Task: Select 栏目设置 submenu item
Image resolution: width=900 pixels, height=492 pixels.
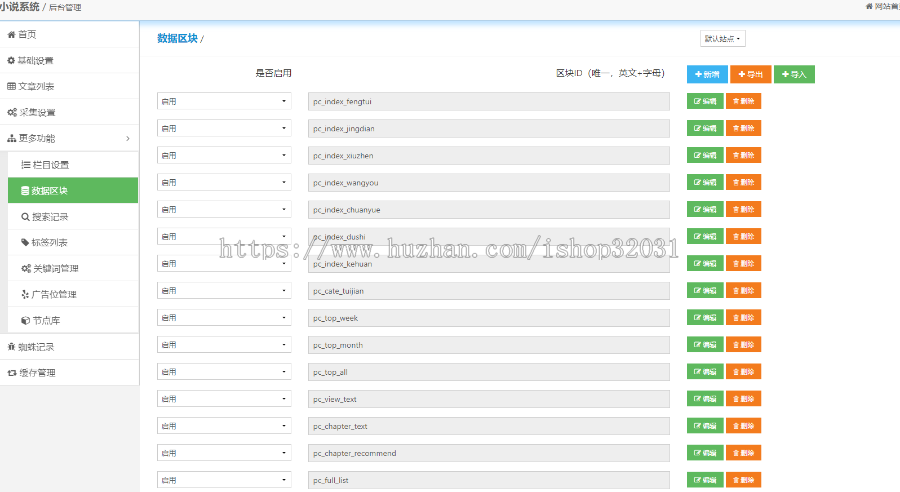Action: tap(73, 165)
